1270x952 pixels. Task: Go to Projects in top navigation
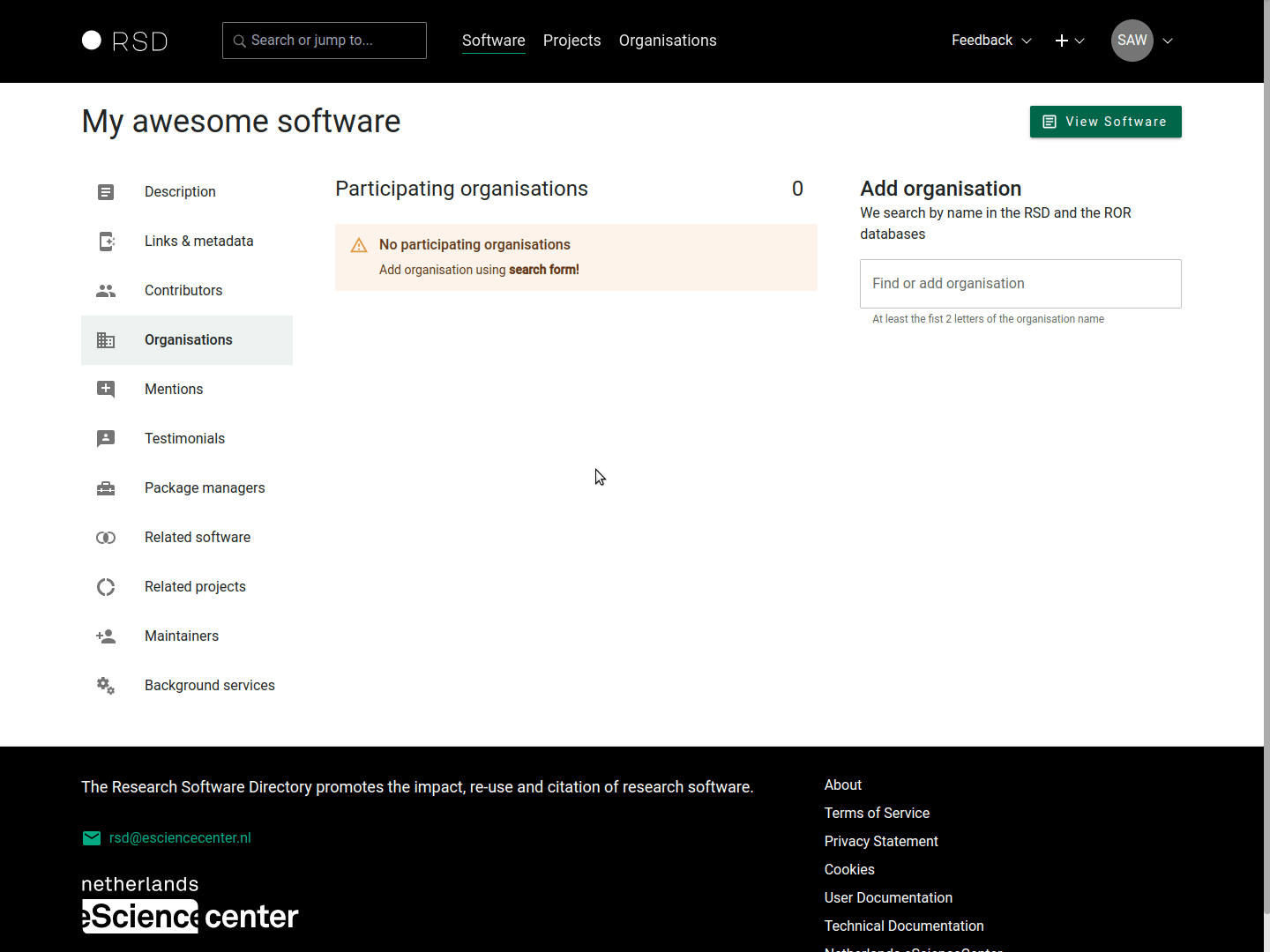[x=571, y=41]
